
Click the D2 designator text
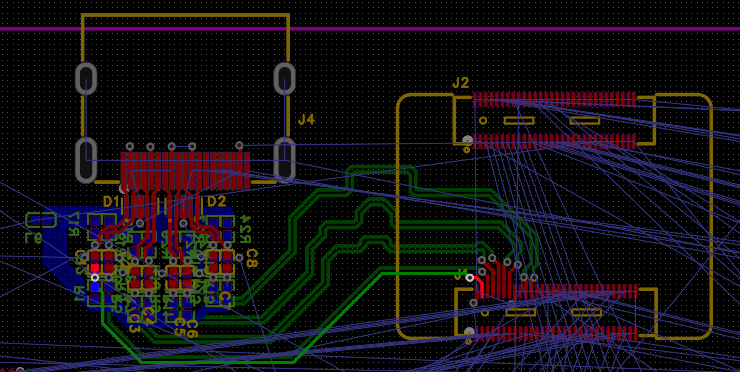point(217,202)
